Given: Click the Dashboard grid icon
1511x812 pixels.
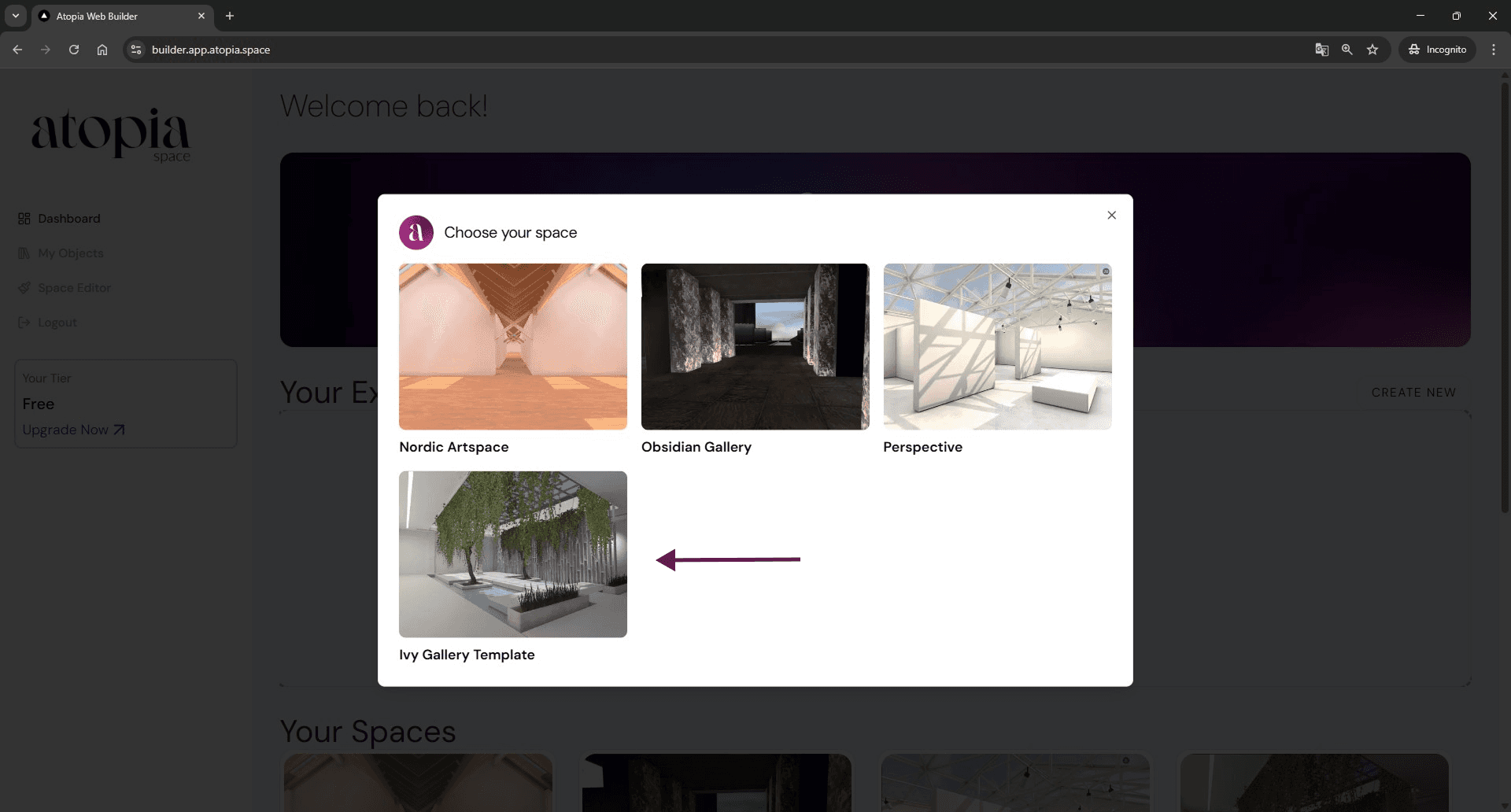Looking at the screenshot, I should pyautogui.click(x=24, y=219).
